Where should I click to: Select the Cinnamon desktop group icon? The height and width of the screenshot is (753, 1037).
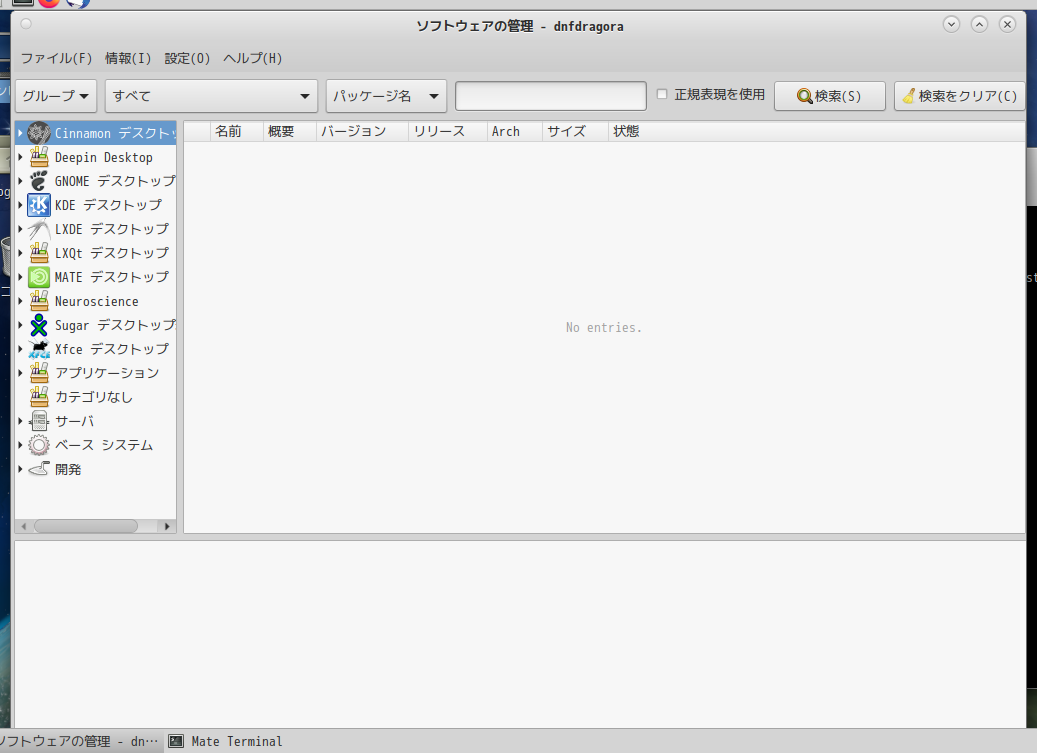click(x=39, y=133)
